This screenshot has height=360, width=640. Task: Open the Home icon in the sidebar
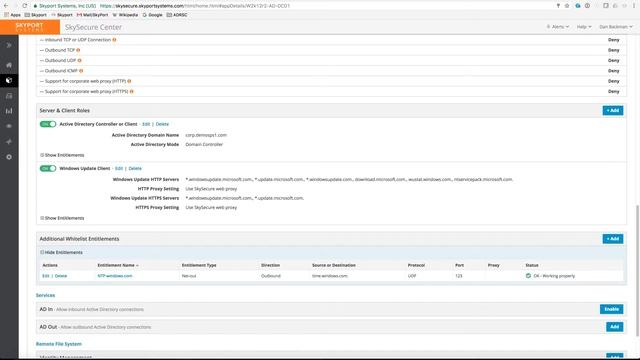click(9, 65)
